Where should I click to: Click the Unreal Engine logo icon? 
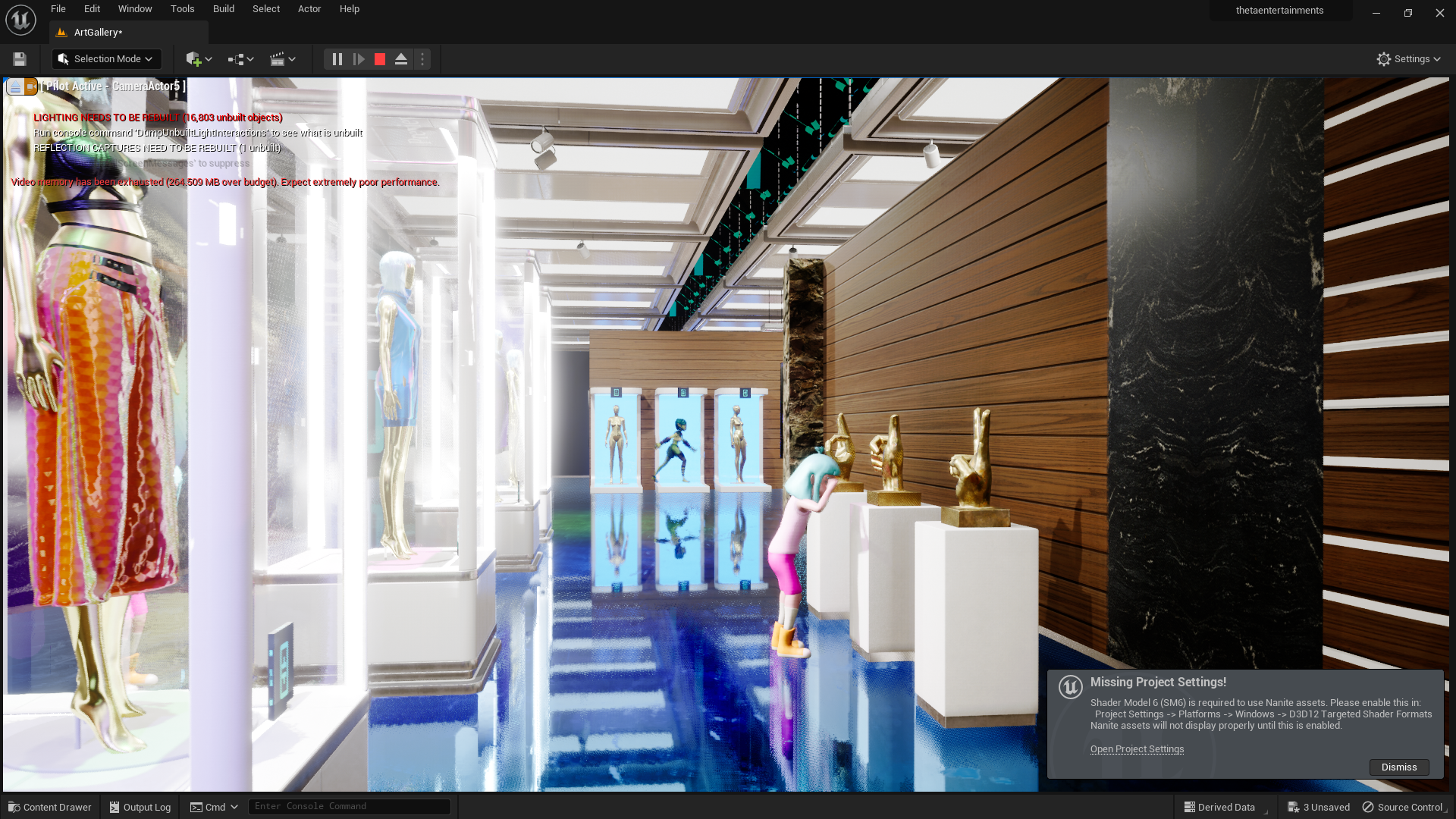(20, 20)
